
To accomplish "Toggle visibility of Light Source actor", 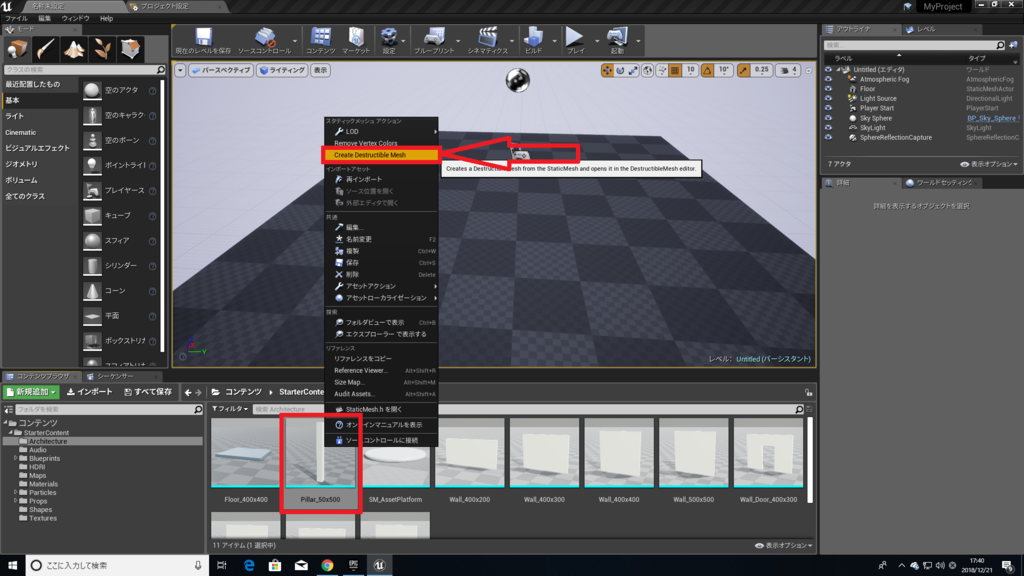I will pyautogui.click(x=828, y=99).
